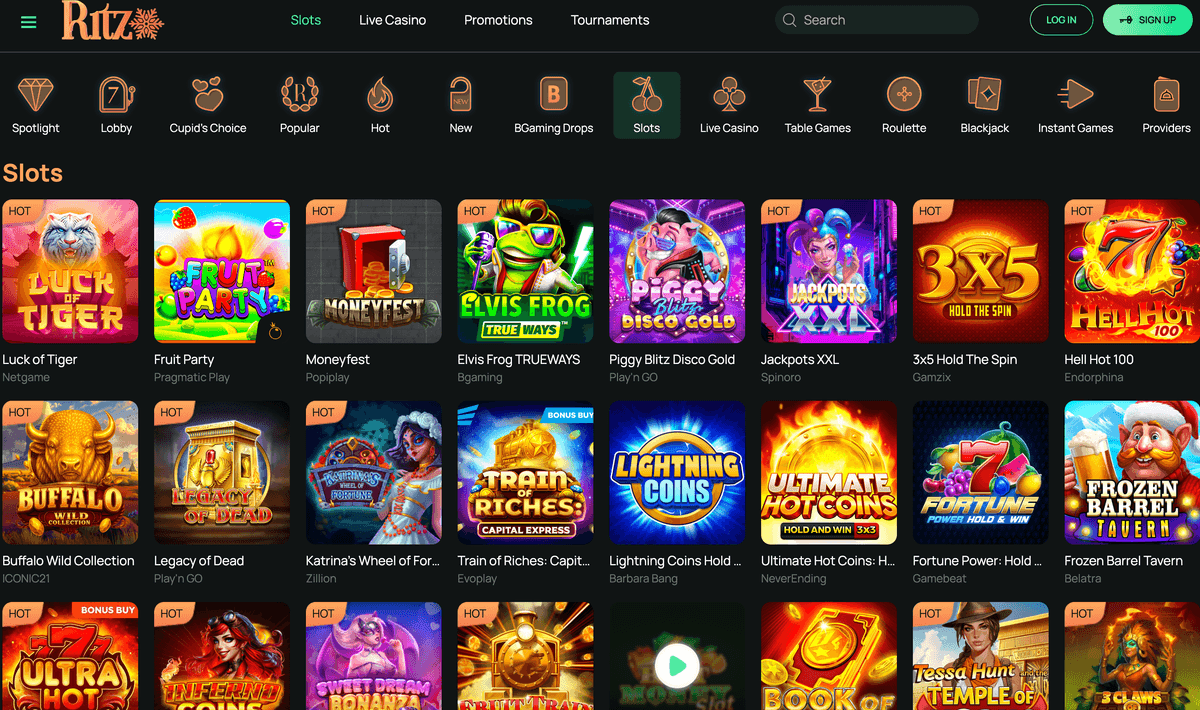Open the Legacy of Dead game thumbnail
1200x710 pixels.
(221, 472)
